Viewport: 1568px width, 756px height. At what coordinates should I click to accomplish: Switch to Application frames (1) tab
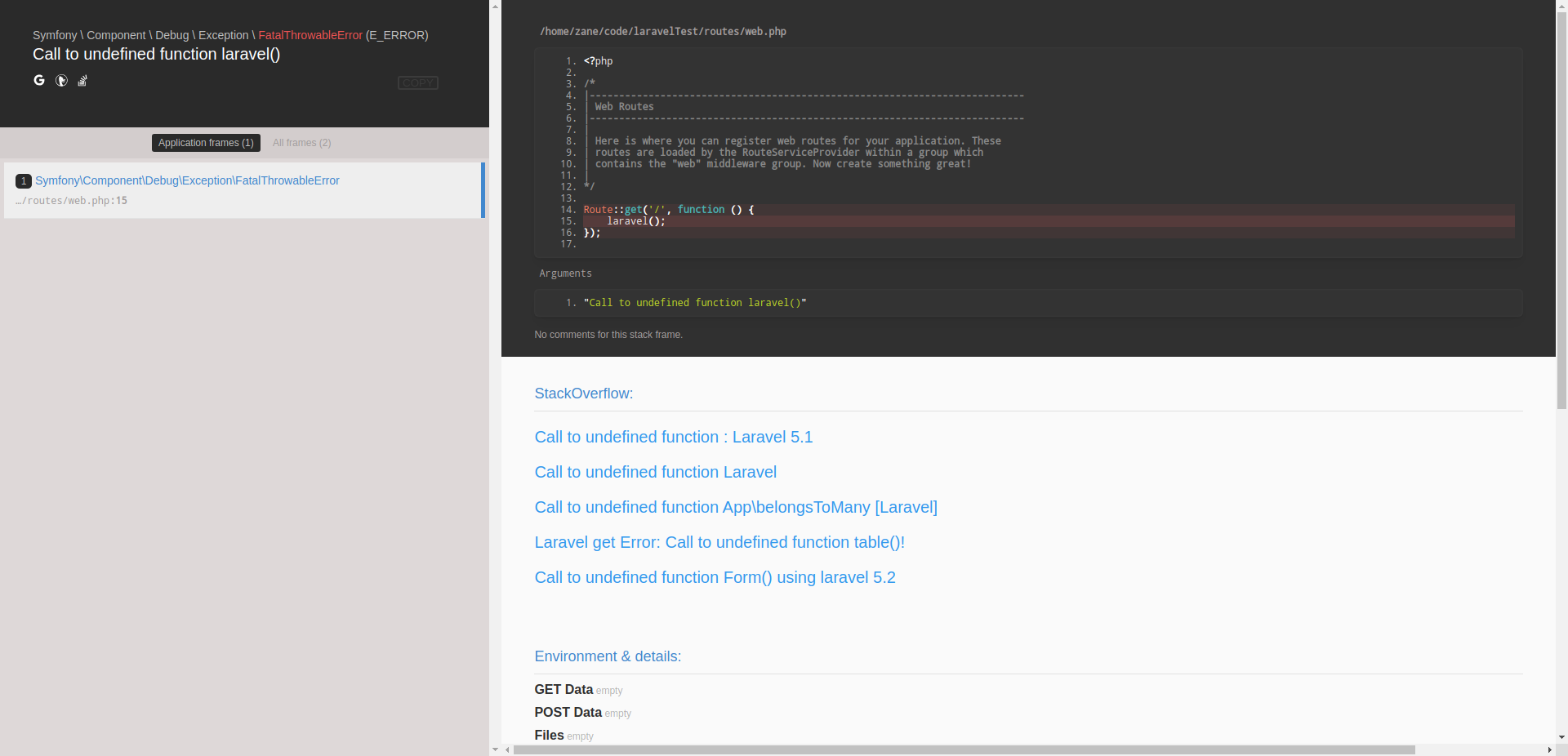point(206,143)
